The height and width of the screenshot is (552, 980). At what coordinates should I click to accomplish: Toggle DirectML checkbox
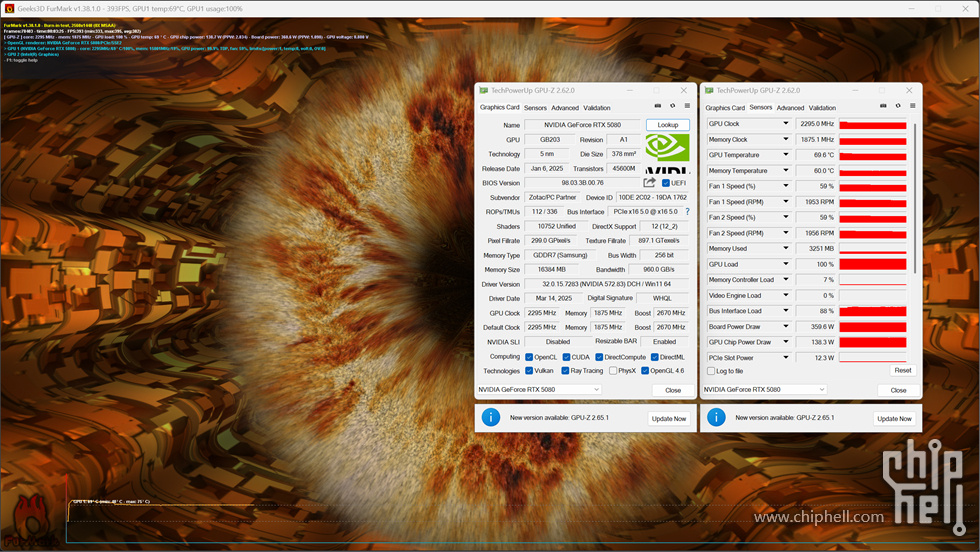tap(654, 357)
